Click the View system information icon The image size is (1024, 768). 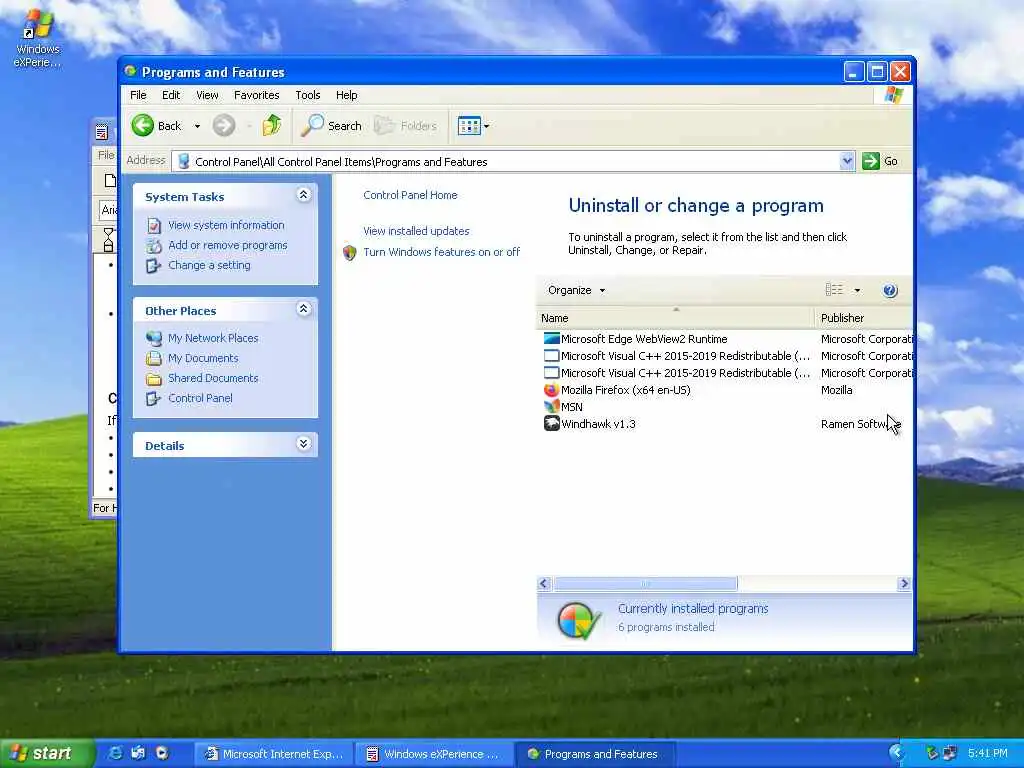(154, 226)
